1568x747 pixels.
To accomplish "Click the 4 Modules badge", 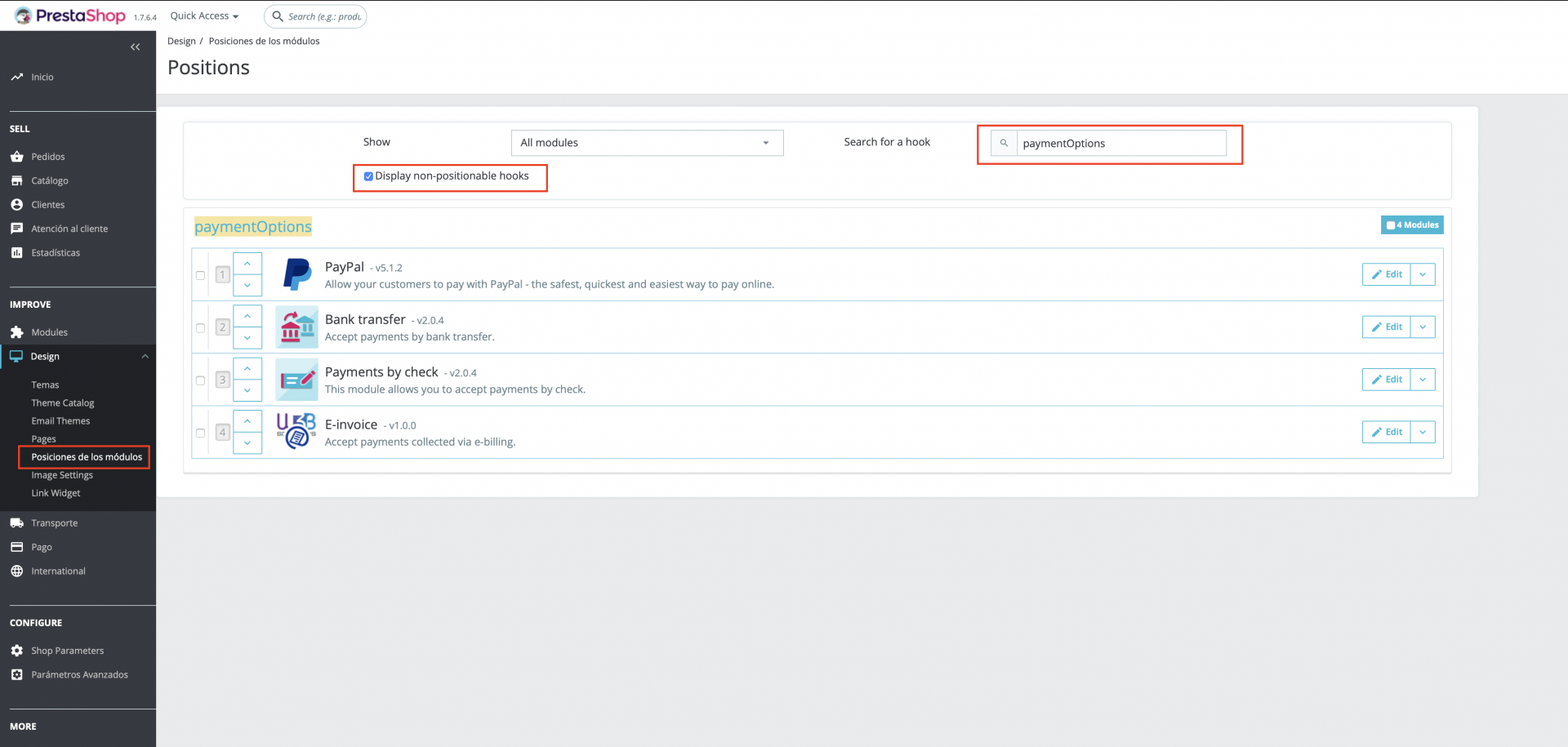I will [1412, 225].
